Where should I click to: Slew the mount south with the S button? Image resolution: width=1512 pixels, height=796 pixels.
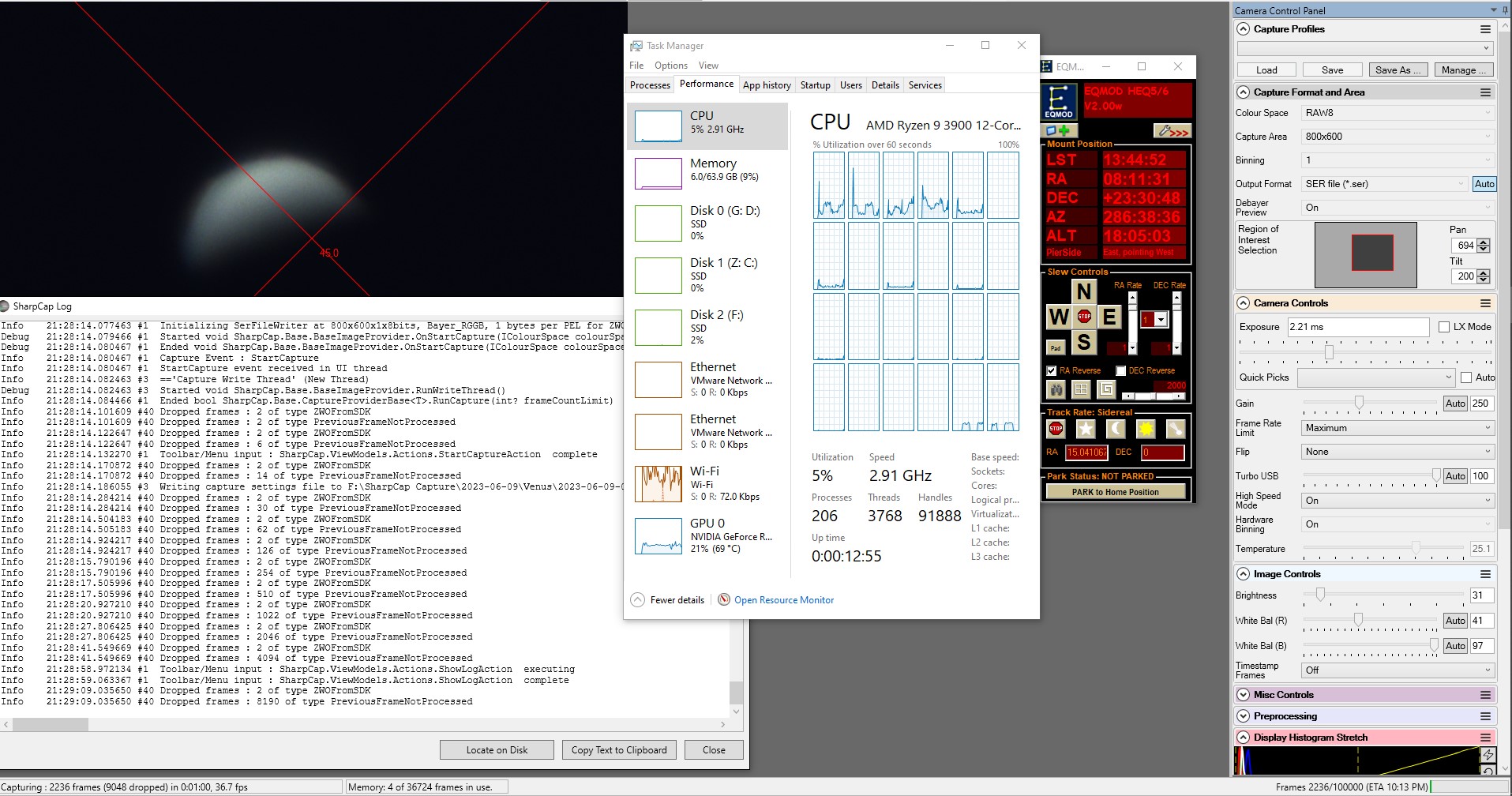pyautogui.click(x=1084, y=342)
